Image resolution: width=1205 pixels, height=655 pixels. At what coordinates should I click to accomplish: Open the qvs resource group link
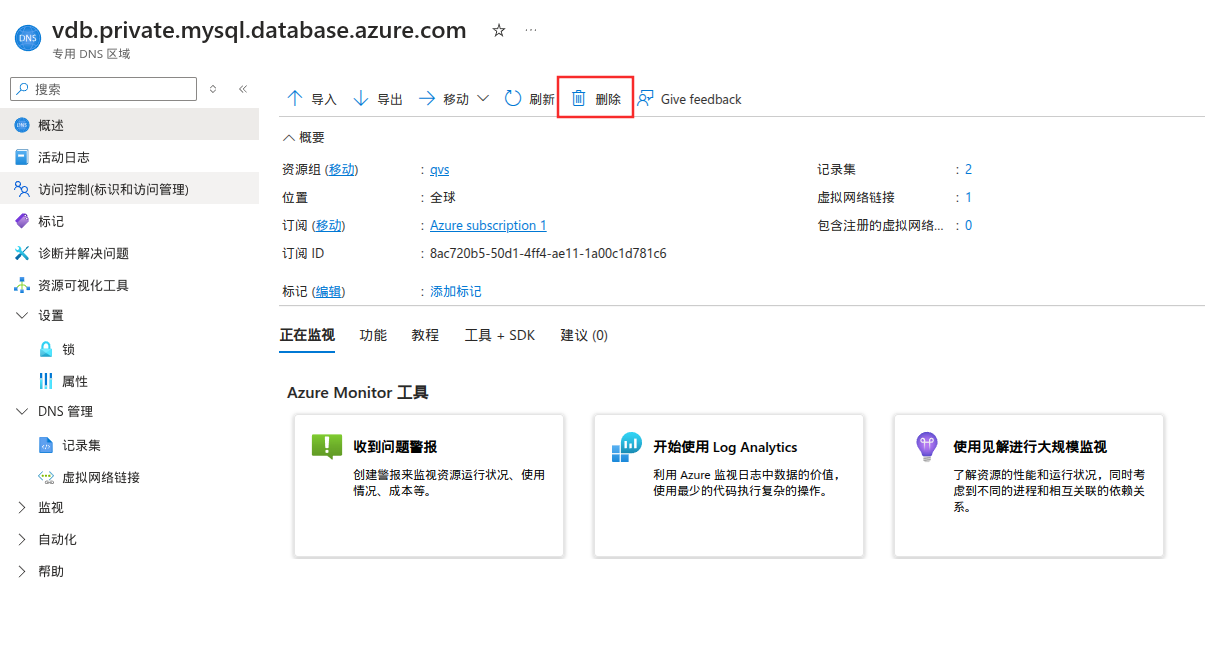pos(440,169)
